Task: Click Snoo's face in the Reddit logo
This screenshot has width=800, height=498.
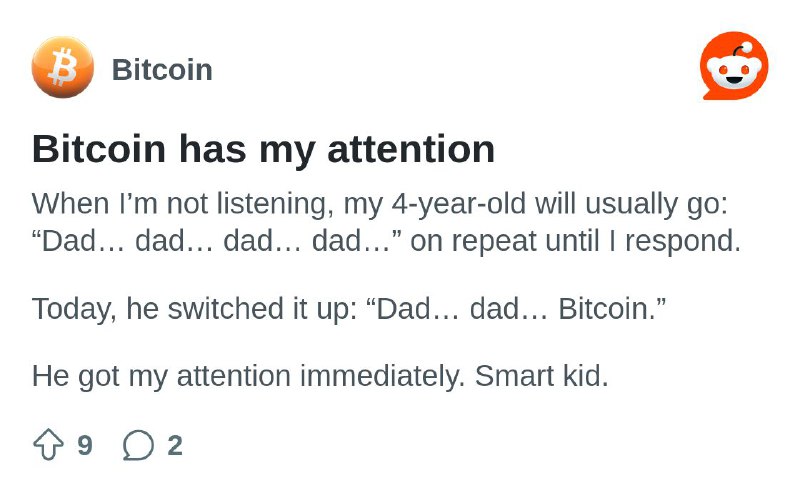Action: (x=734, y=72)
